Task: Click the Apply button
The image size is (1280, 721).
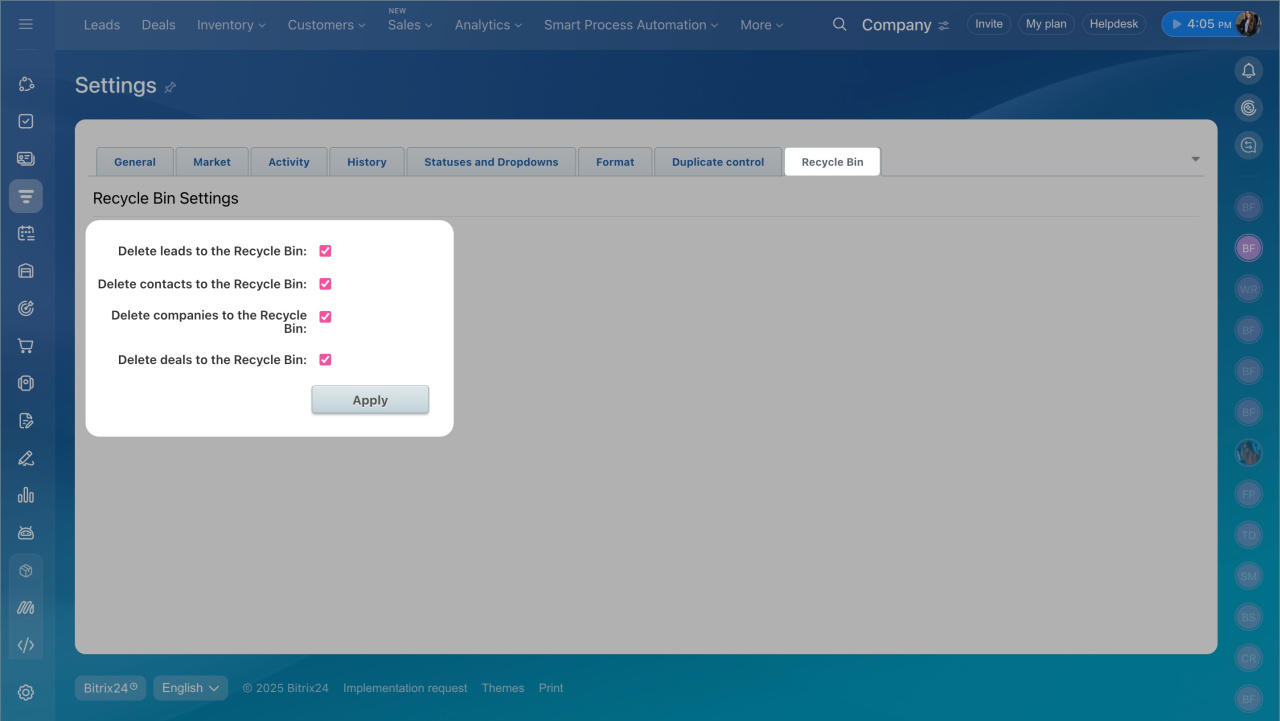Action: (370, 400)
